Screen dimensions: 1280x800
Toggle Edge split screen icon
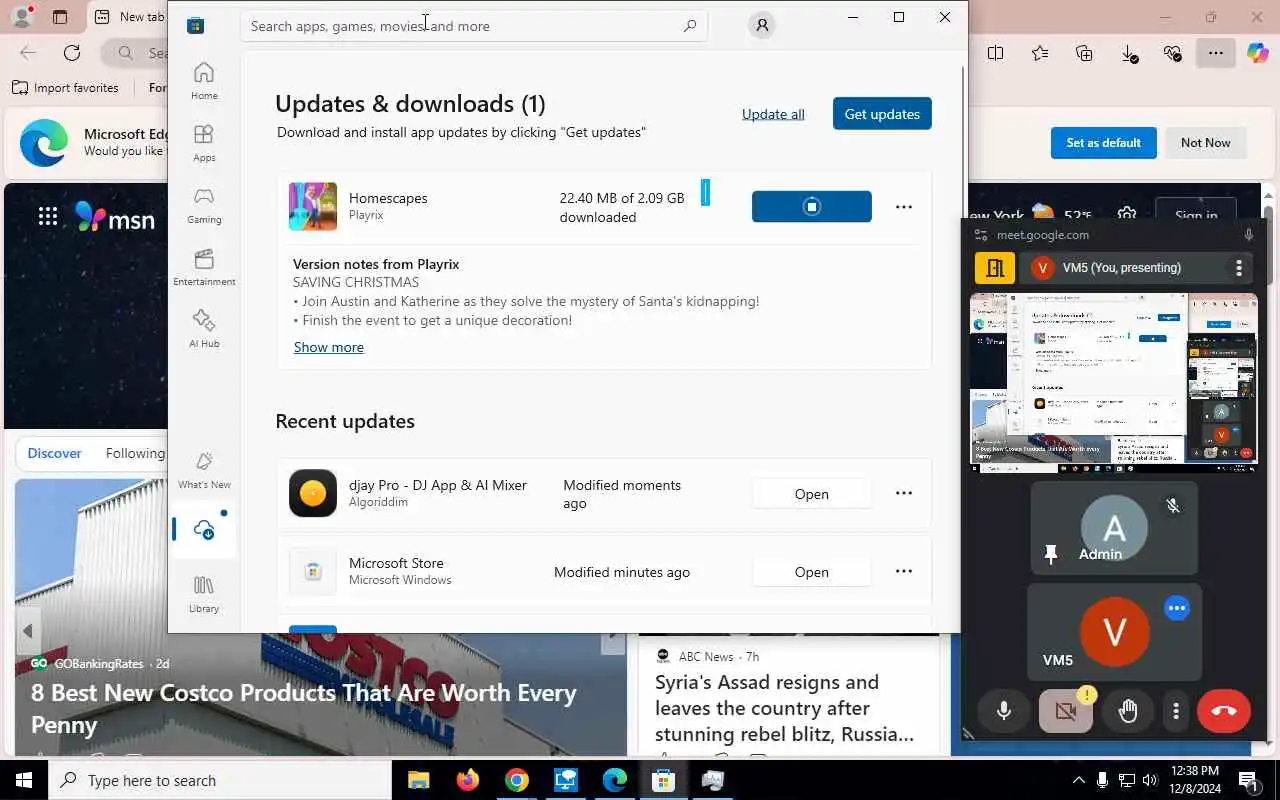[995, 53]
